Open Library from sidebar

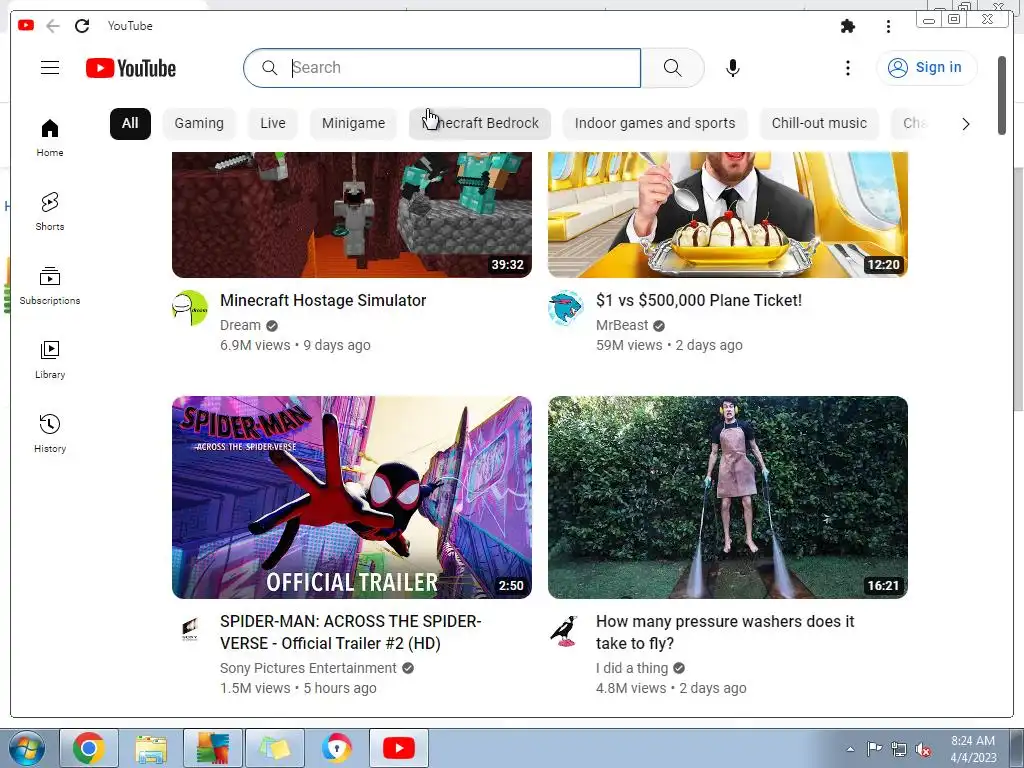pos(50,360)
